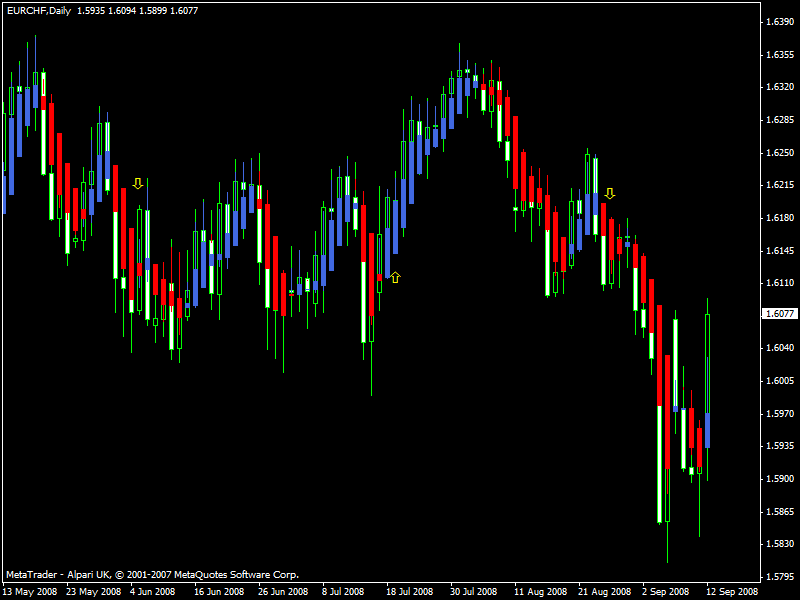Click the 1.6110 price axis label
The height and width of the screenshot is (600, 800).
point(780,283)
